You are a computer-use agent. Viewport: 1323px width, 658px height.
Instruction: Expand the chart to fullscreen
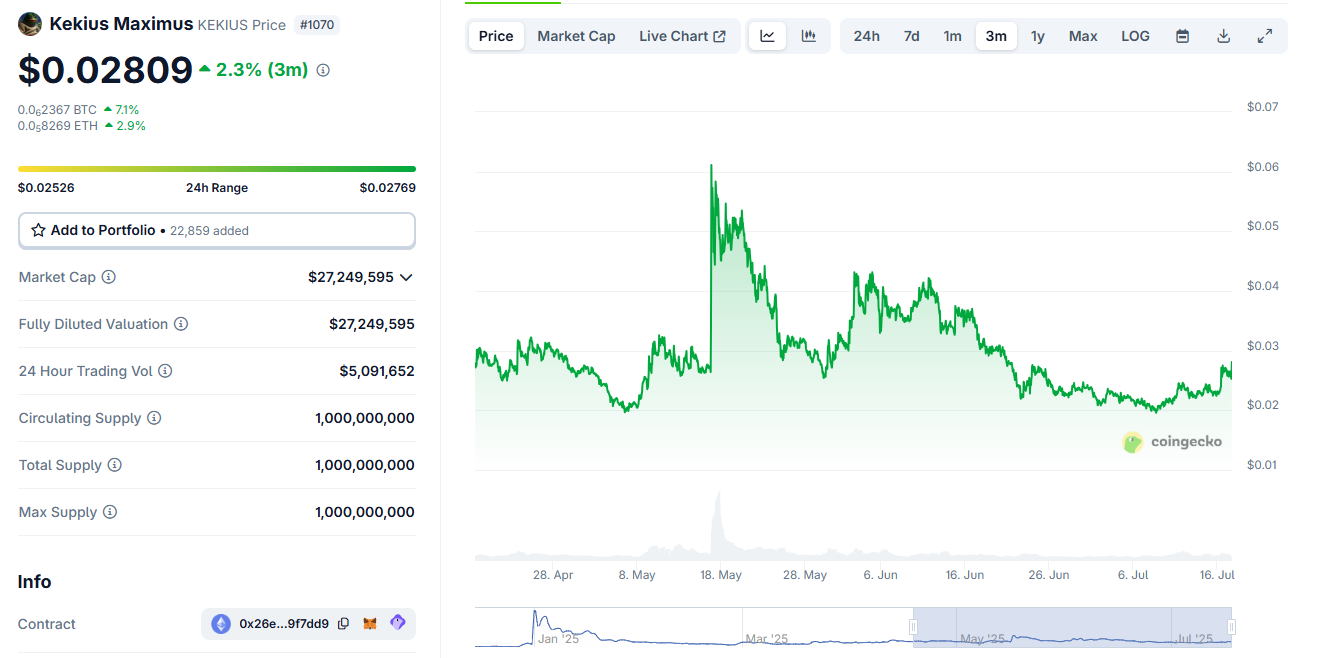(x=1265, y=35)
